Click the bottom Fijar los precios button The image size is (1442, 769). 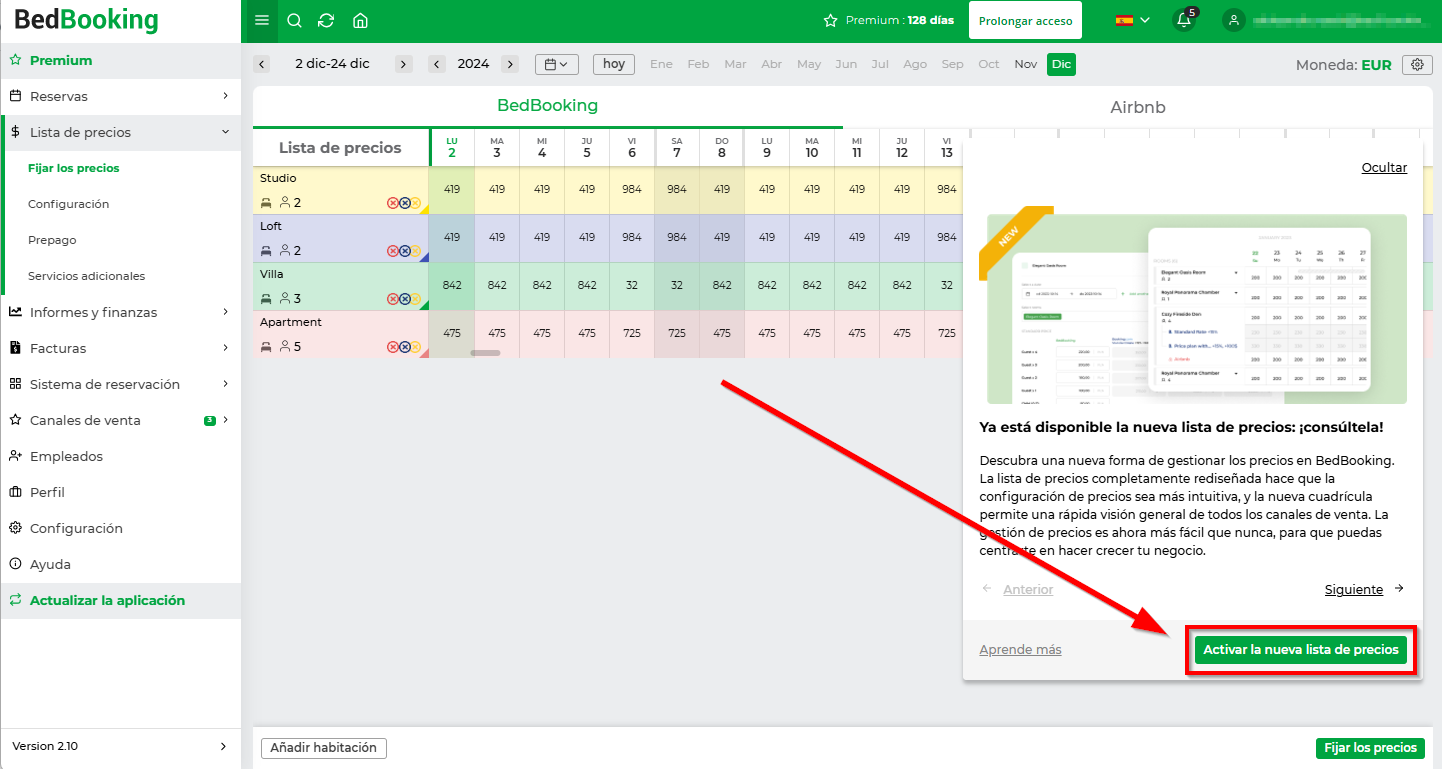pos(1370,748)
